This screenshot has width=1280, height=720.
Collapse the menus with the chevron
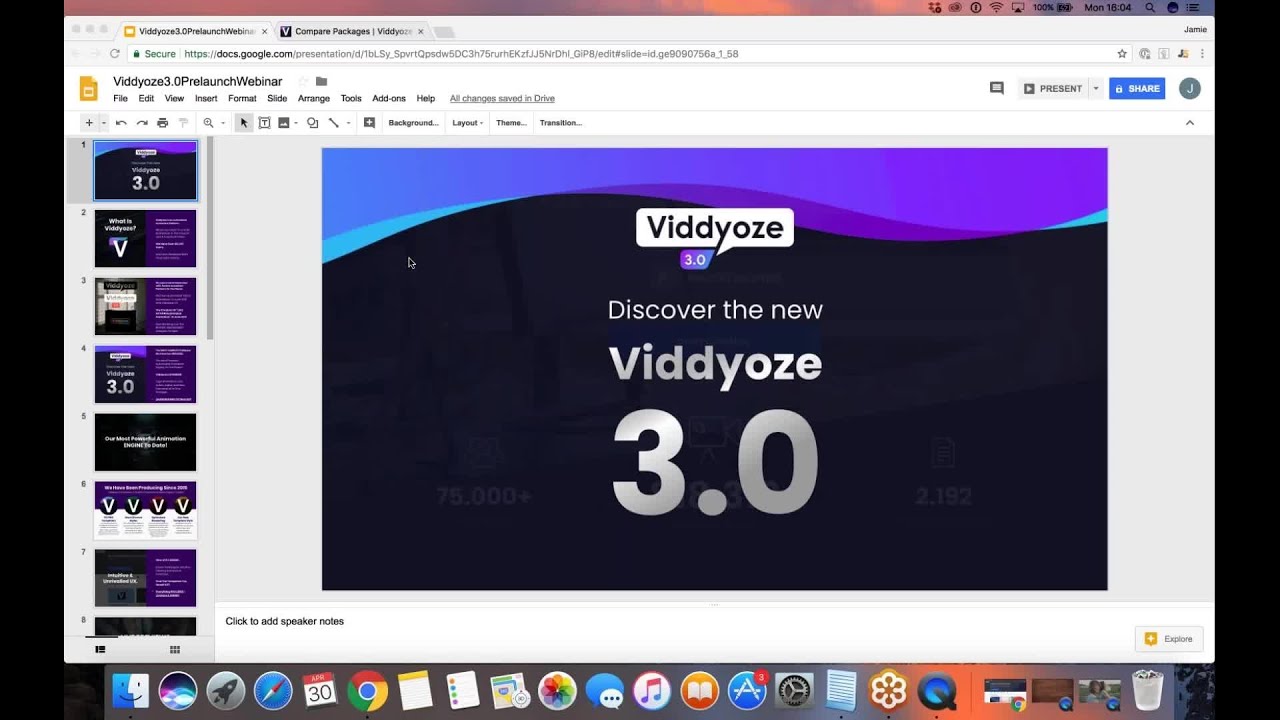coord(1190,123)
